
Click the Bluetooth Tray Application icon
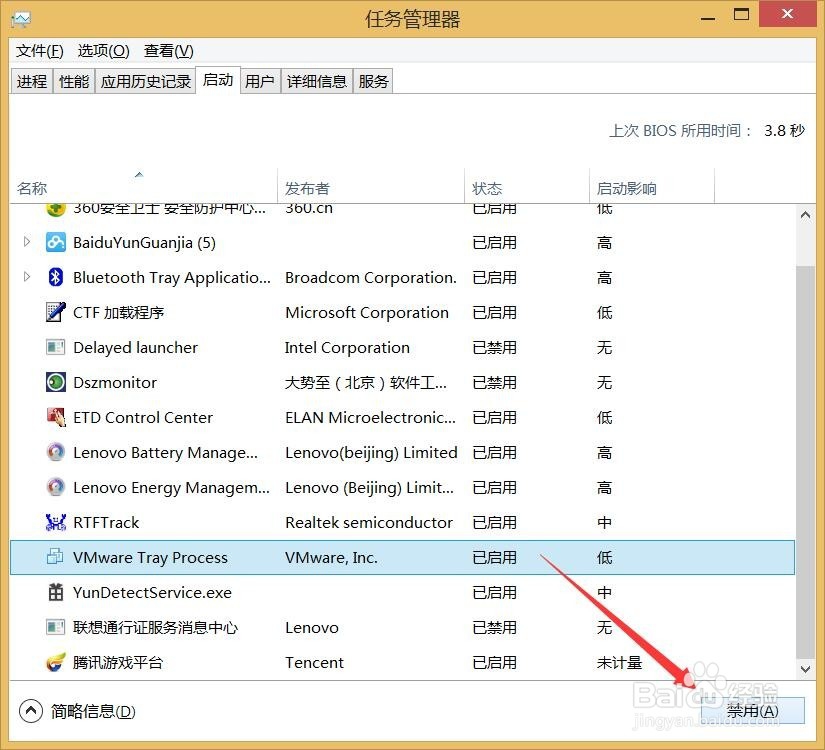(56, 277)
